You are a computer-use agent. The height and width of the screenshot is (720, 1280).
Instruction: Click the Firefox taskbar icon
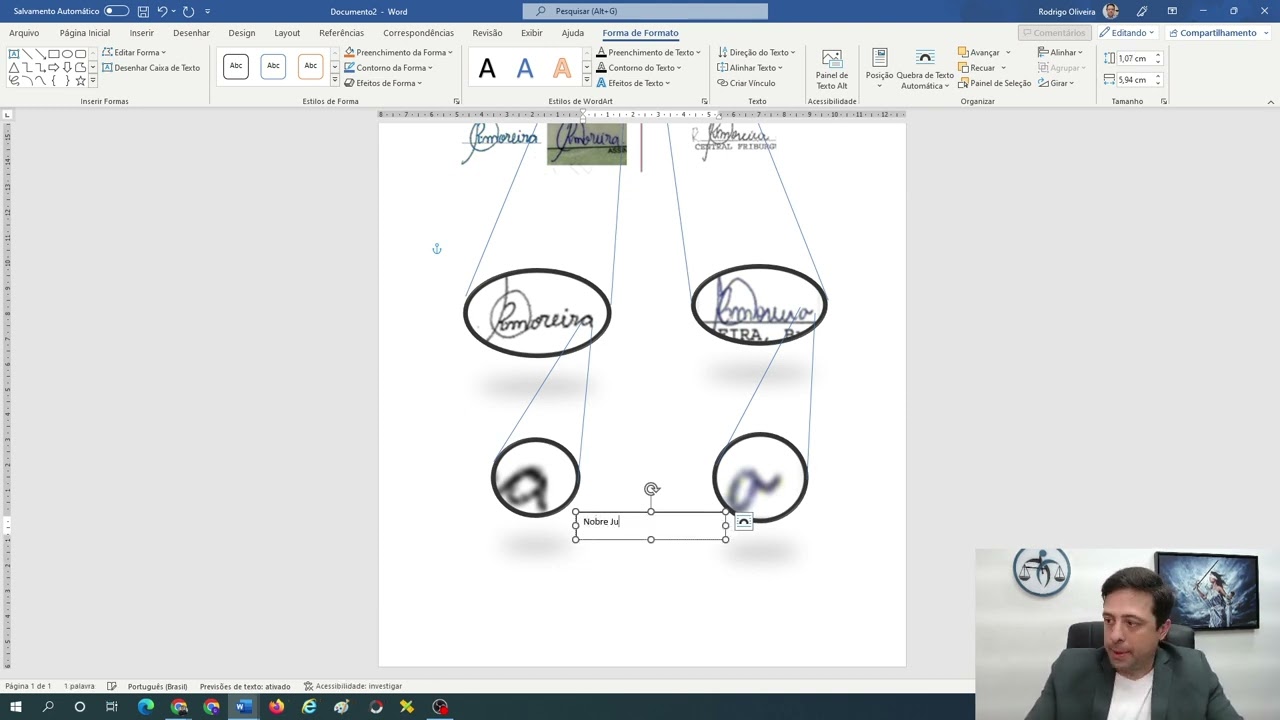click(x=276, y=707)
